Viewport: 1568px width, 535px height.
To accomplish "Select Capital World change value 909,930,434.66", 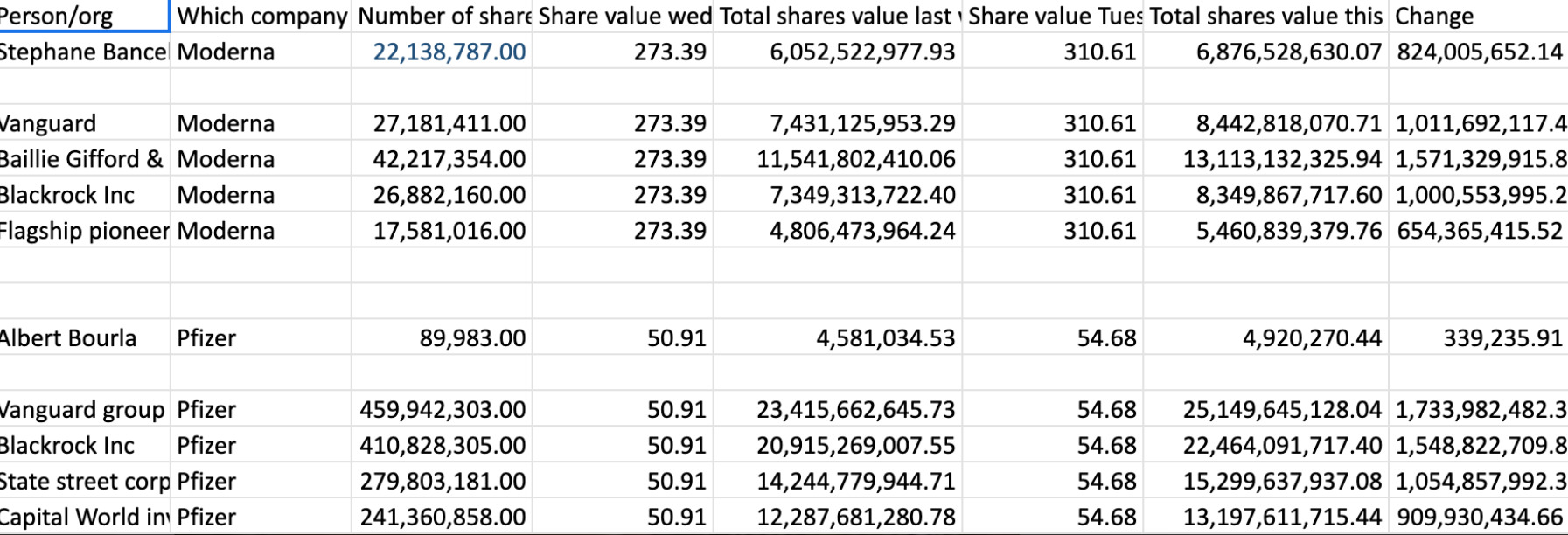I will point(1478,517).
